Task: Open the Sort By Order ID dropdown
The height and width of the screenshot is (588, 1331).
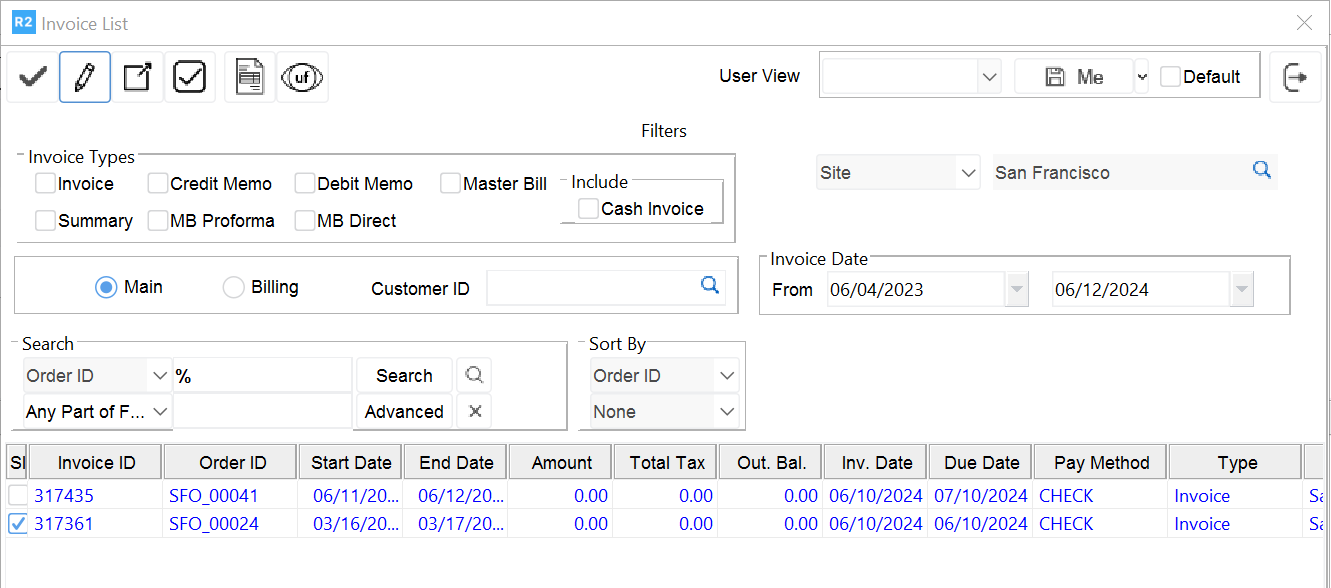Action: (x=727, y=376)
